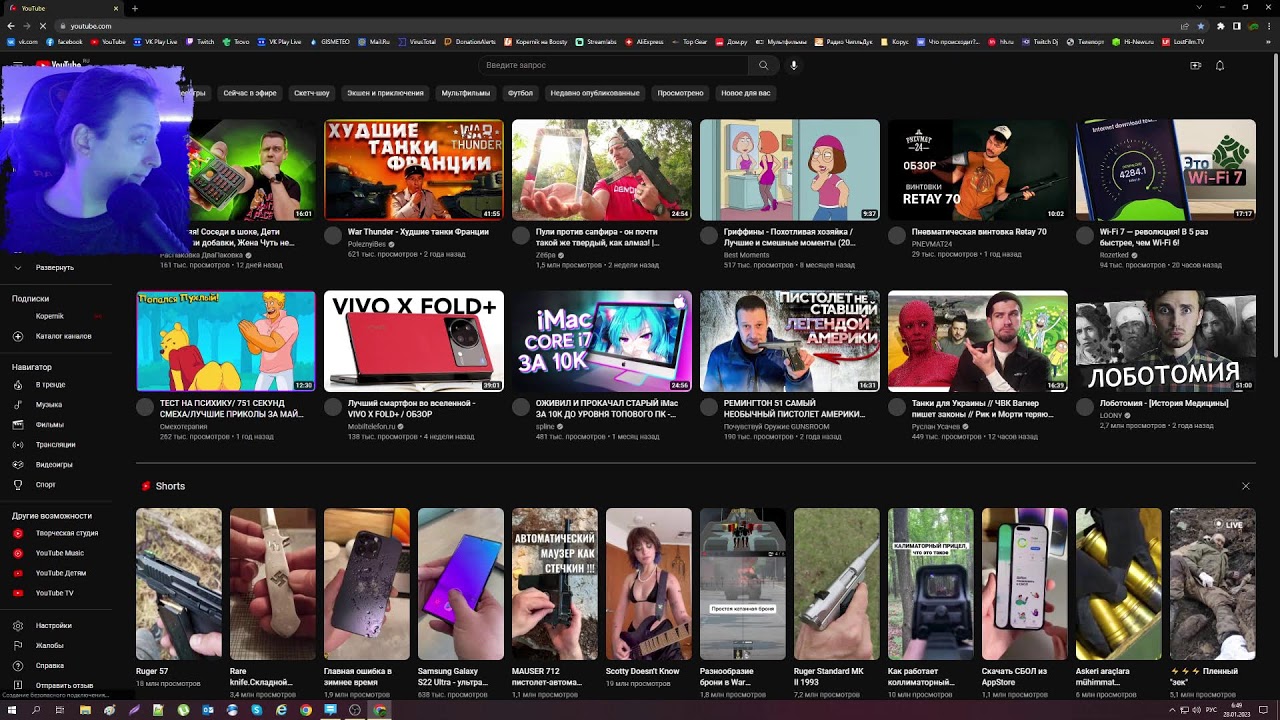Image resolution: width=1280 pixels, height=720 pixels.
Task: Open Каталог каналов via its plus icon
Action: point(18,337)
